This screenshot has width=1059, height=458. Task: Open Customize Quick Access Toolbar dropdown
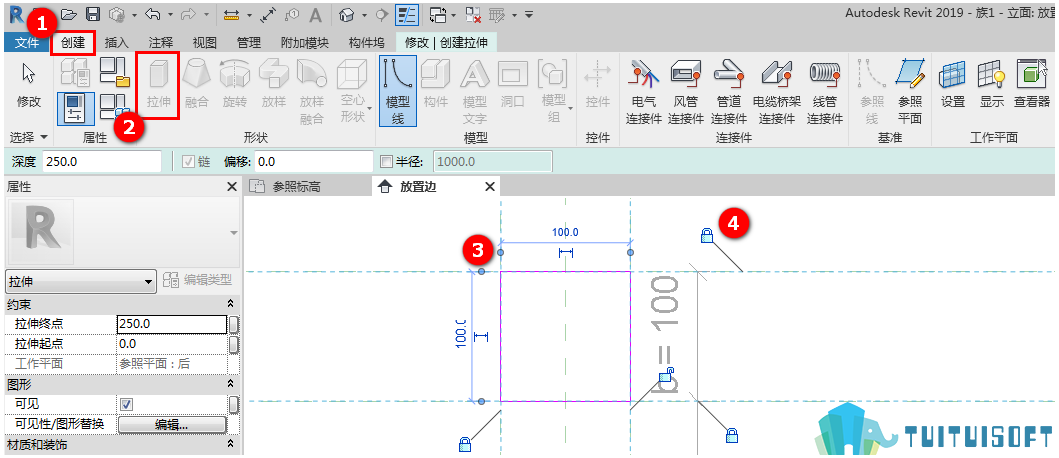pyautogui.click(x=529, y=14)
